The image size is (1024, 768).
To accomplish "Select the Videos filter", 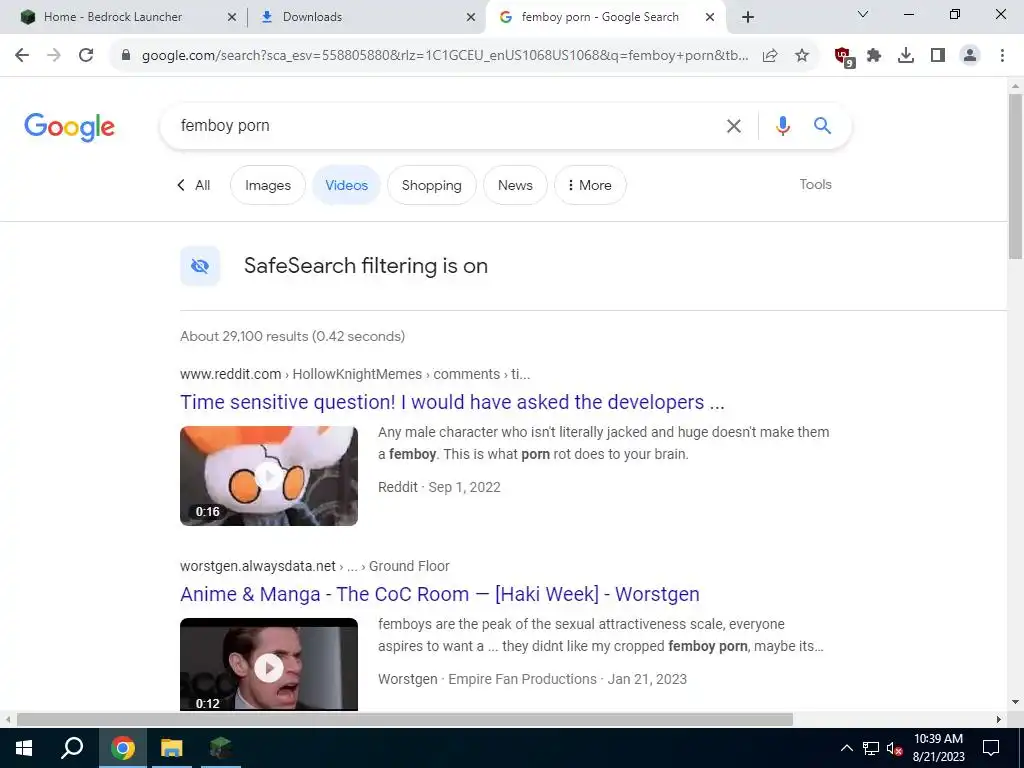I will point(347,185).
